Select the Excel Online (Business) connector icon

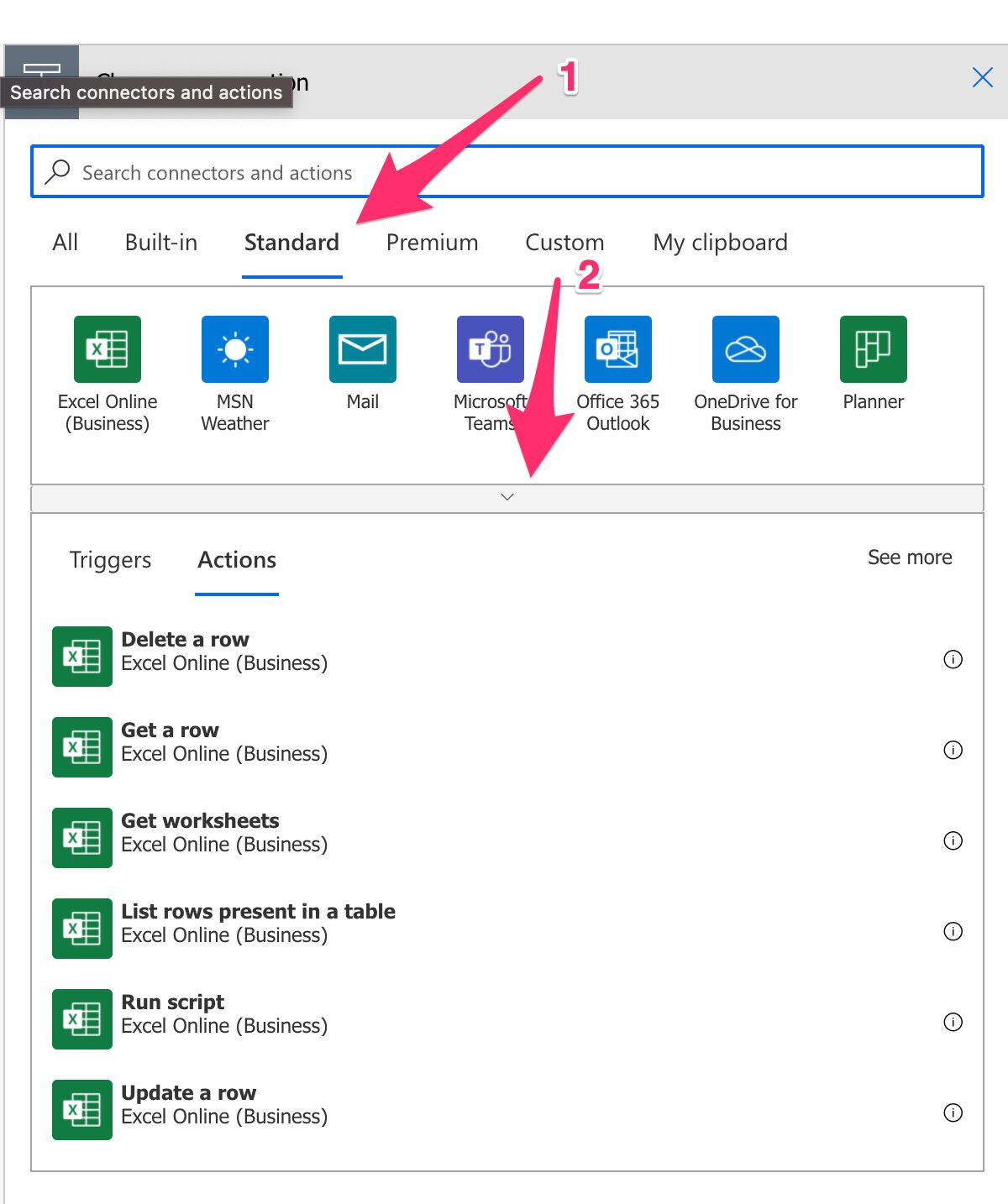coord(108,348)
